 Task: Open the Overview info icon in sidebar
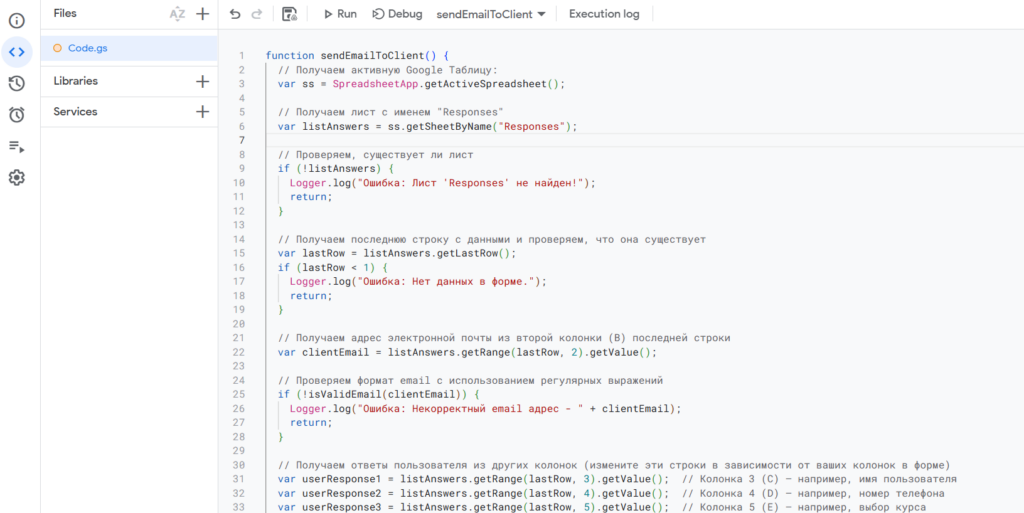click(16, 21)
